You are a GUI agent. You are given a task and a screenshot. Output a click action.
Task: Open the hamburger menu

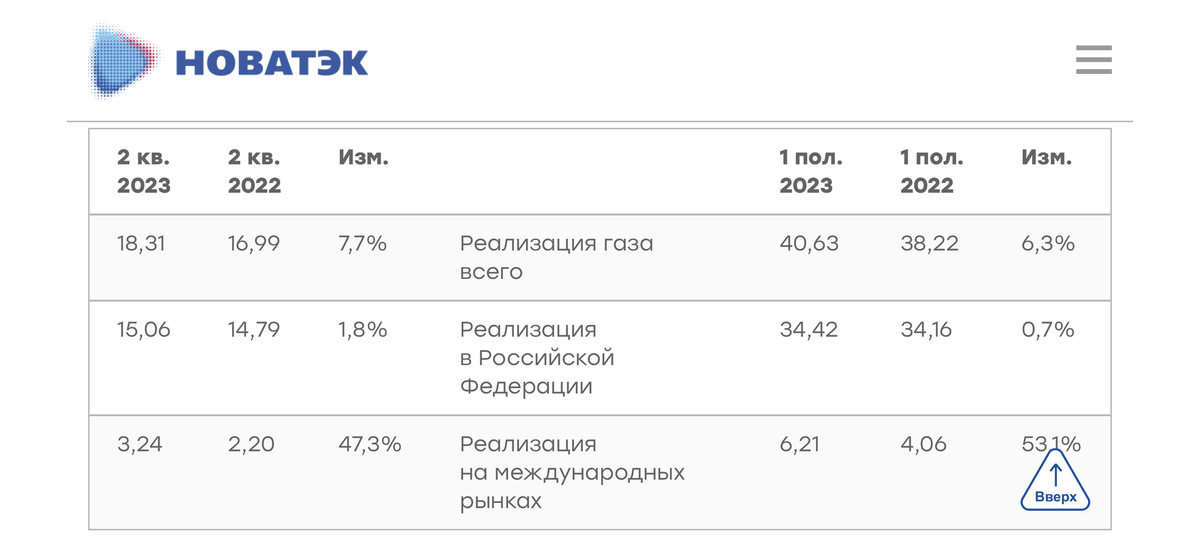point(1094,60)
